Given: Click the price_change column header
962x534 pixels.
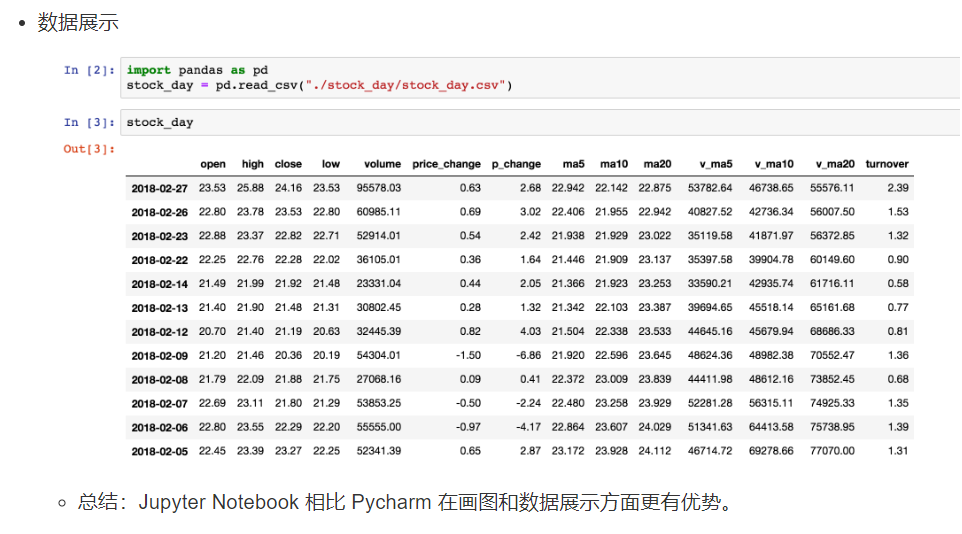Looking at the screenshot, I should [x=446, y=164].
